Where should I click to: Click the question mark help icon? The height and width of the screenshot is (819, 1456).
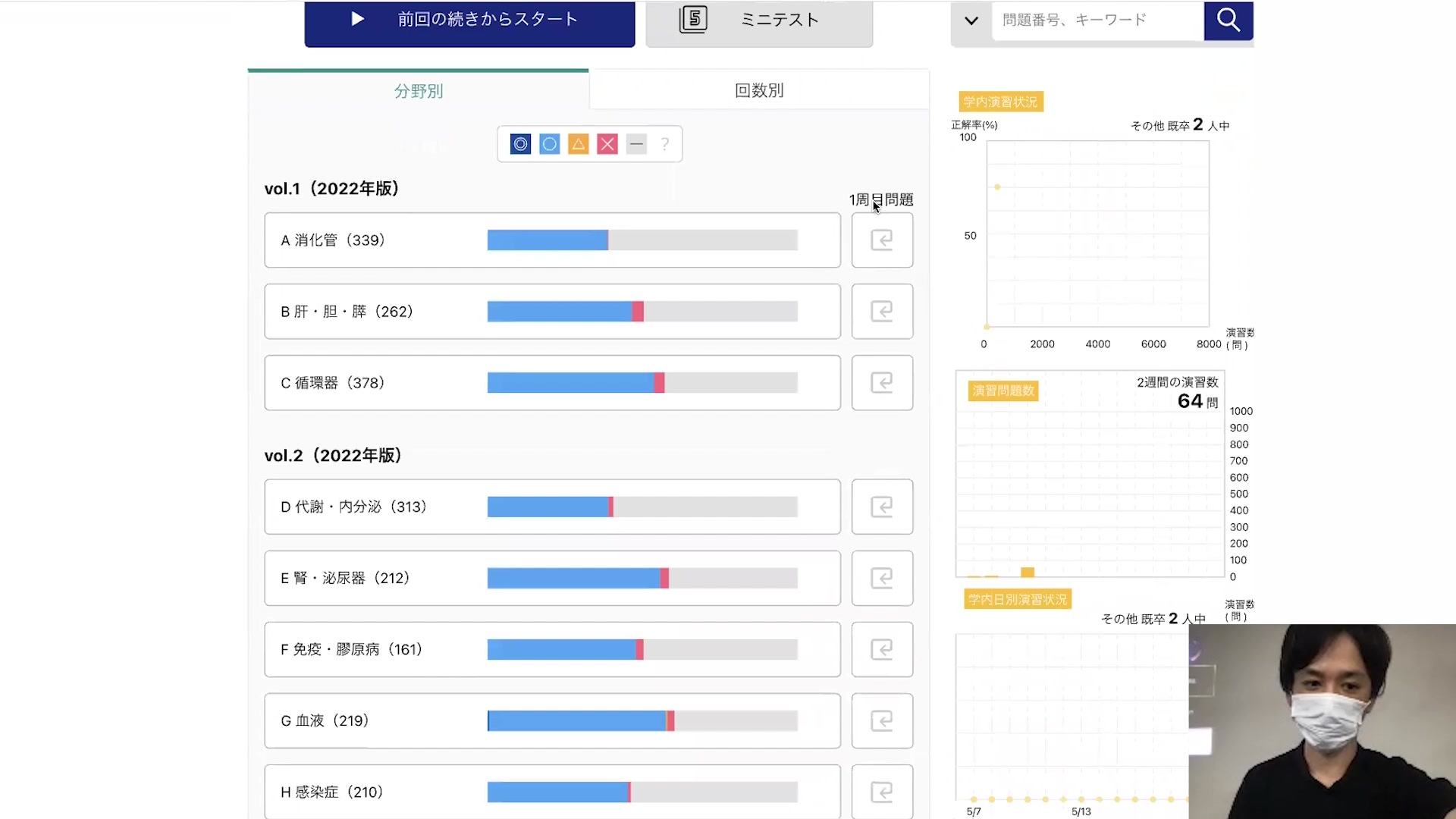tap(665, 144)
